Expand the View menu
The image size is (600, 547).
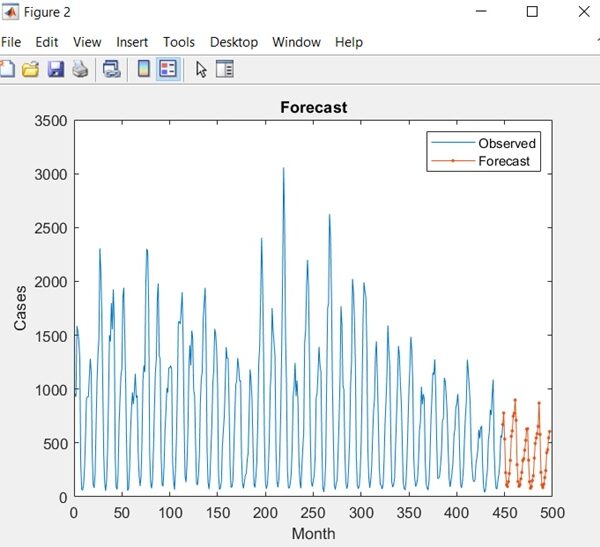pyautogui.click(x=87, y=42)
